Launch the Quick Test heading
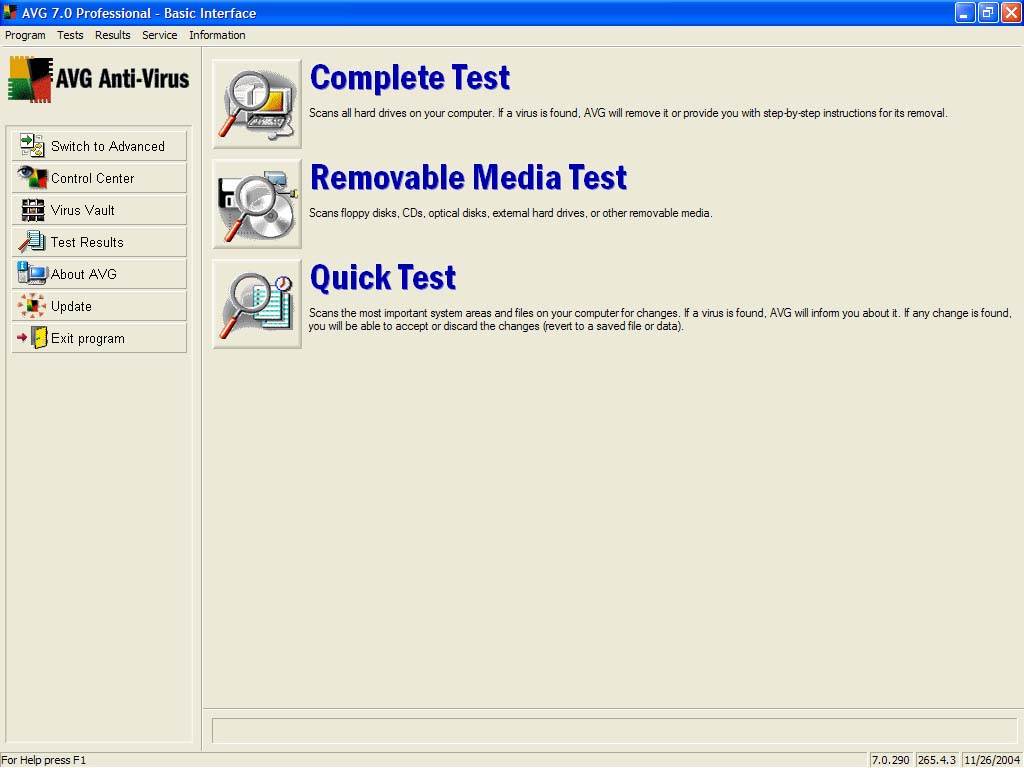This screenshot has height=768, width=1024. coord(383,278)
